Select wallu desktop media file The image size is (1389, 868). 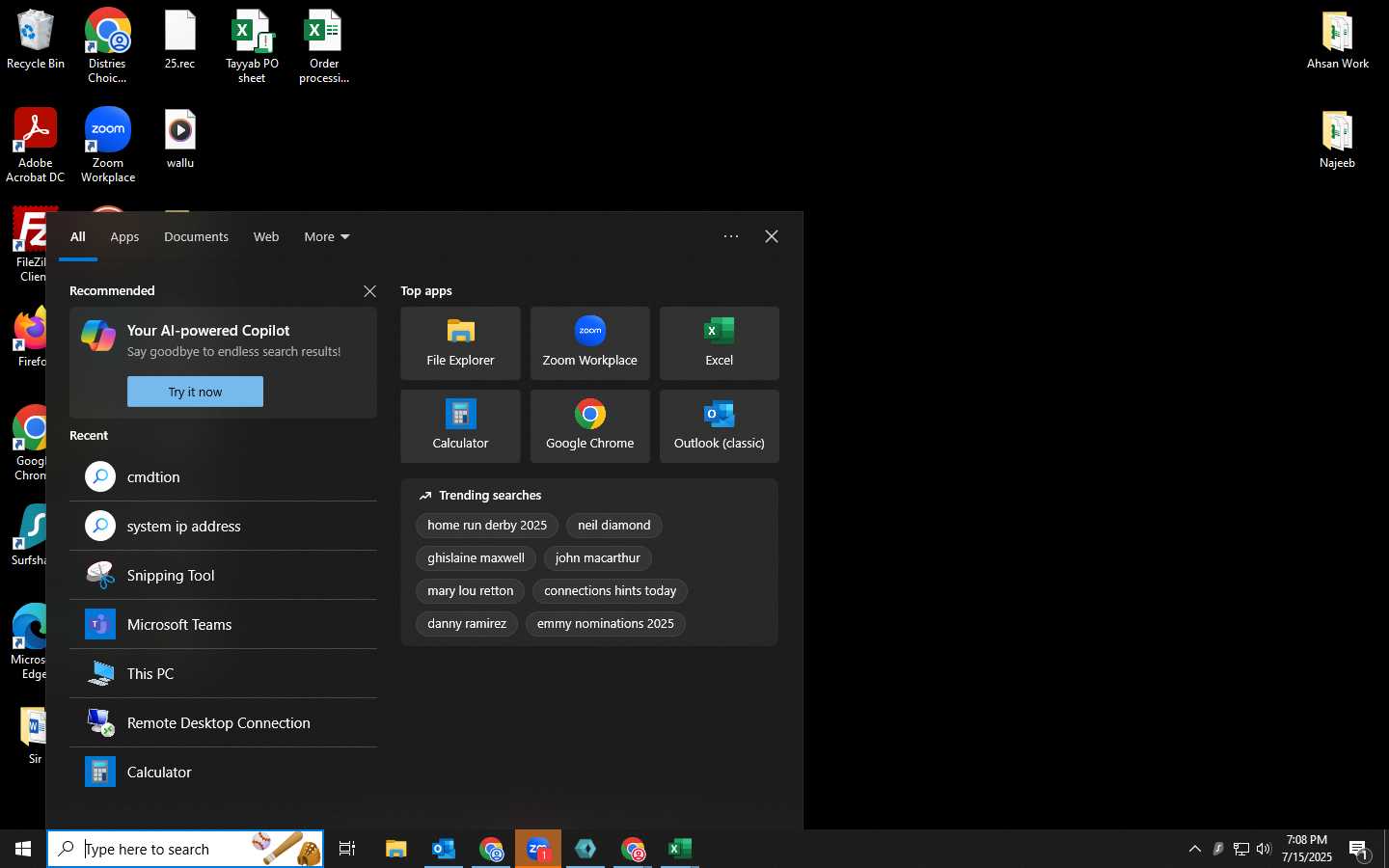pos(180,140)
